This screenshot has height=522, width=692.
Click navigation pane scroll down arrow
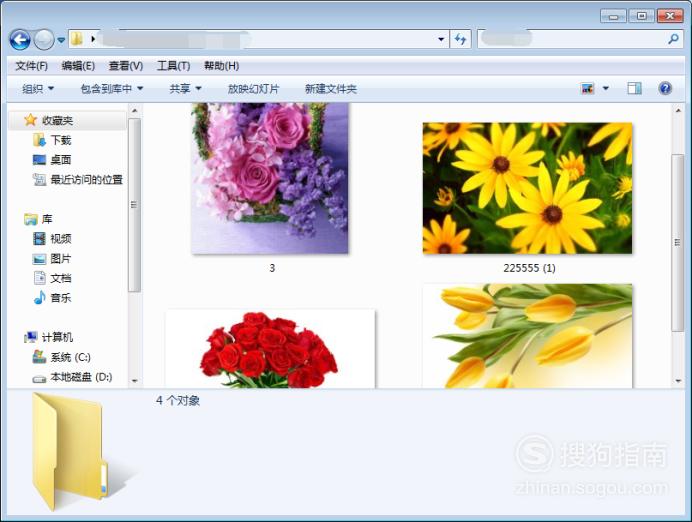pyautogui.click(x=135, y=381)
